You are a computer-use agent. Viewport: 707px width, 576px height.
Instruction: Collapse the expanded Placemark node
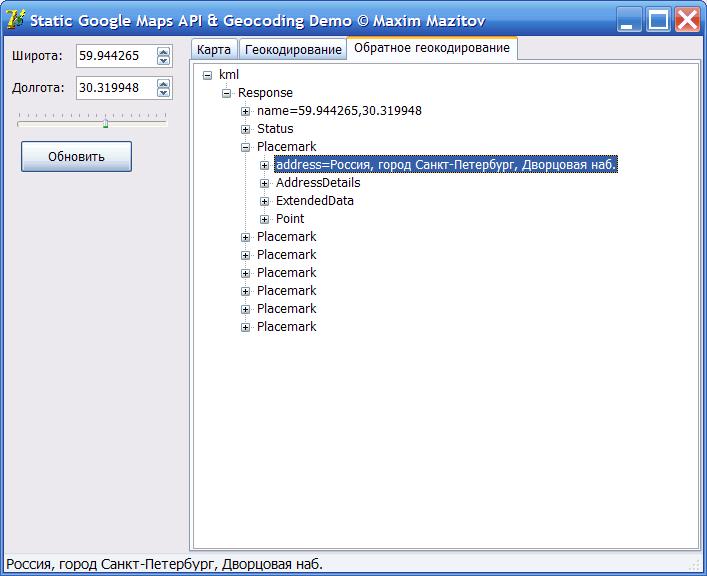(x=245, y=147)
